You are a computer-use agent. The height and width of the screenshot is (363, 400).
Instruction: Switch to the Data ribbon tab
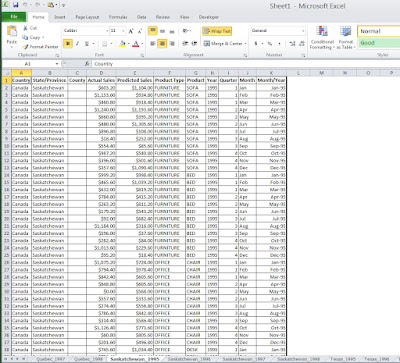(141, 17)
